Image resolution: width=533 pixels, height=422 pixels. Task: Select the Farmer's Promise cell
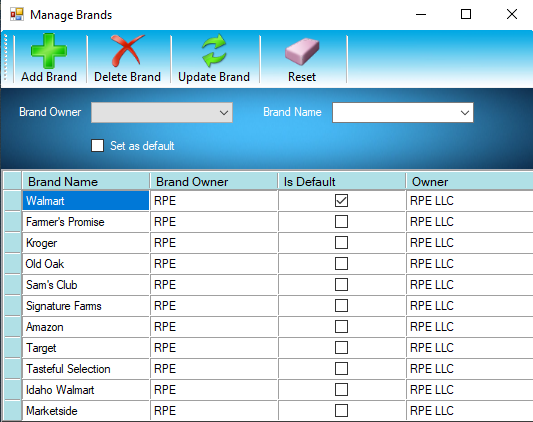86,222
